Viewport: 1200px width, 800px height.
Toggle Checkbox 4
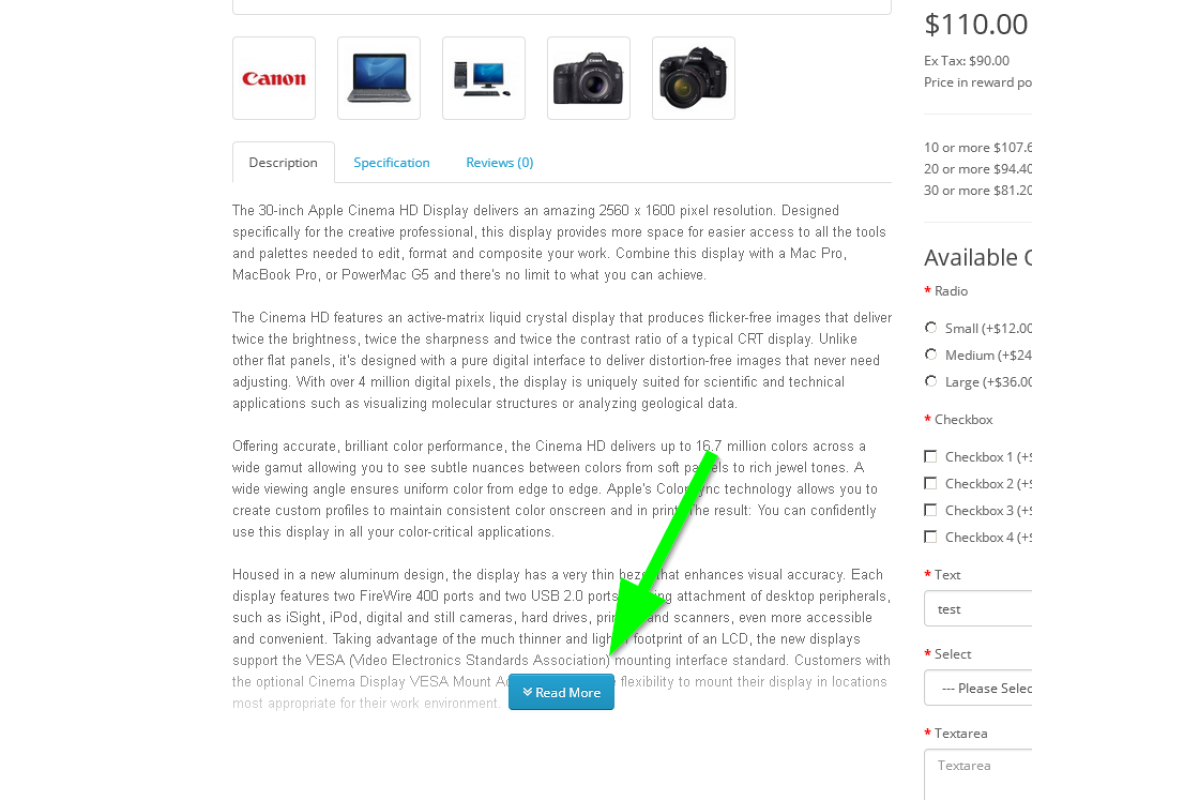pos(931,537)
